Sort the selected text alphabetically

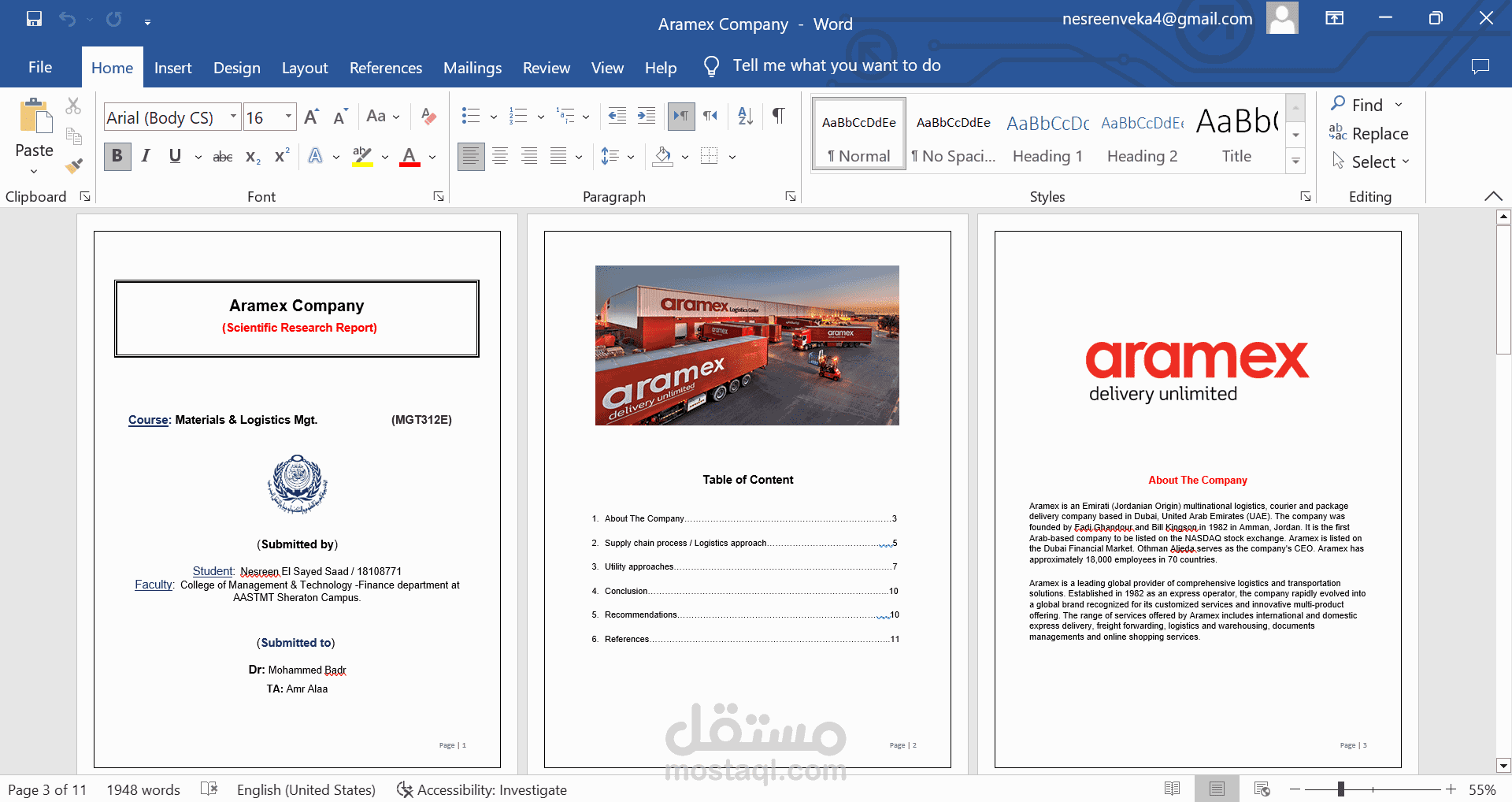(745, 117)
